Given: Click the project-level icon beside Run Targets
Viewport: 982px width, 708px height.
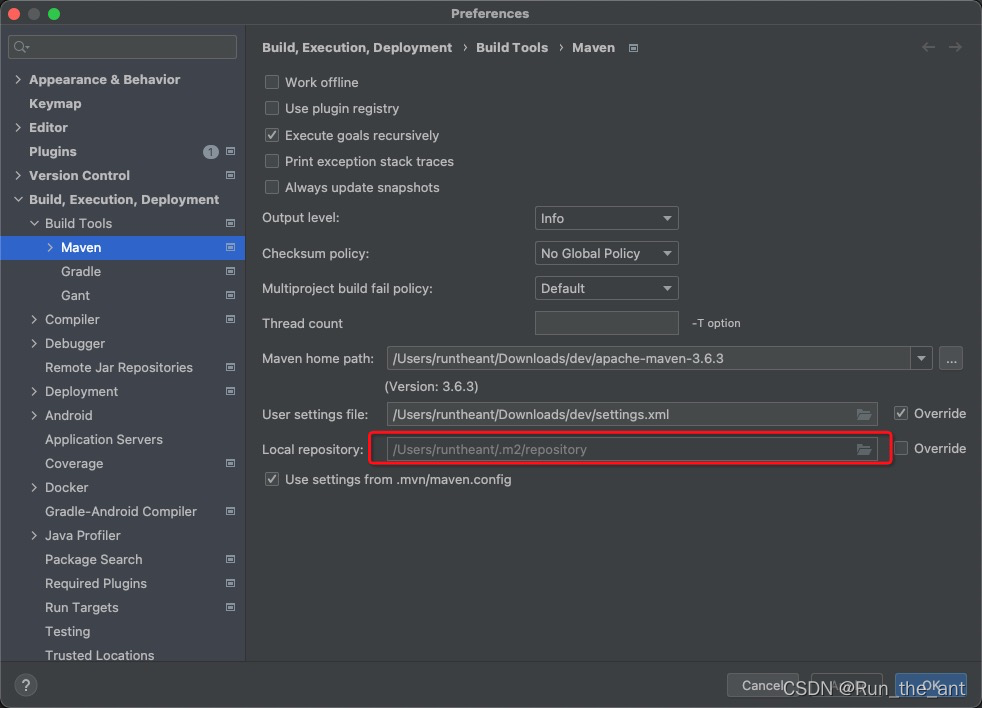Looking at the screenshot, I should pyautogui.click(x=230, y=607).
